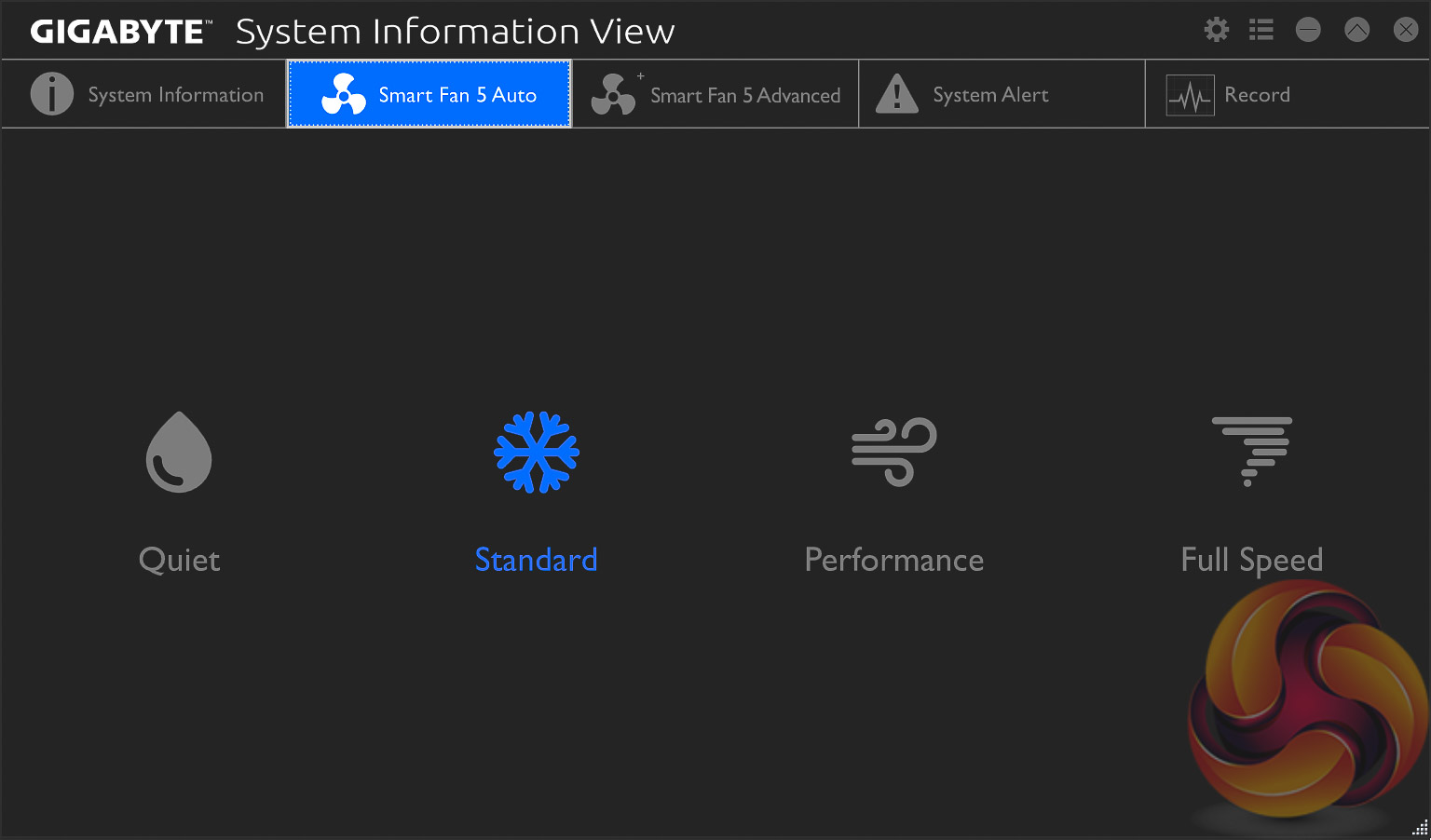Click the Smart Fan 5 Advanced fan icon
This screenshot has width=1431, height=840.
(x=613, y=95)
